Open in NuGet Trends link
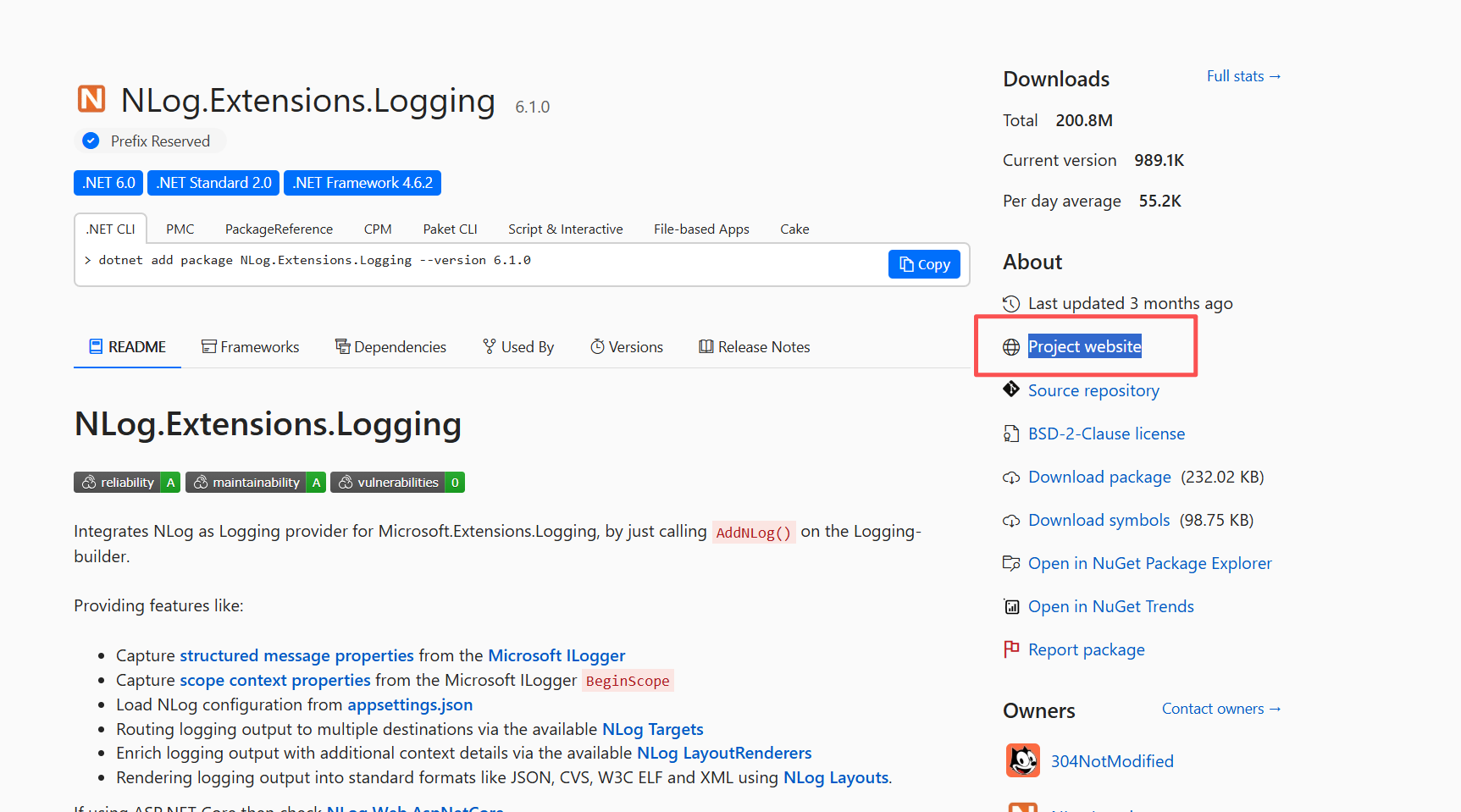The width and height of the screenshot is (1461, 812). pos(1111,606)
